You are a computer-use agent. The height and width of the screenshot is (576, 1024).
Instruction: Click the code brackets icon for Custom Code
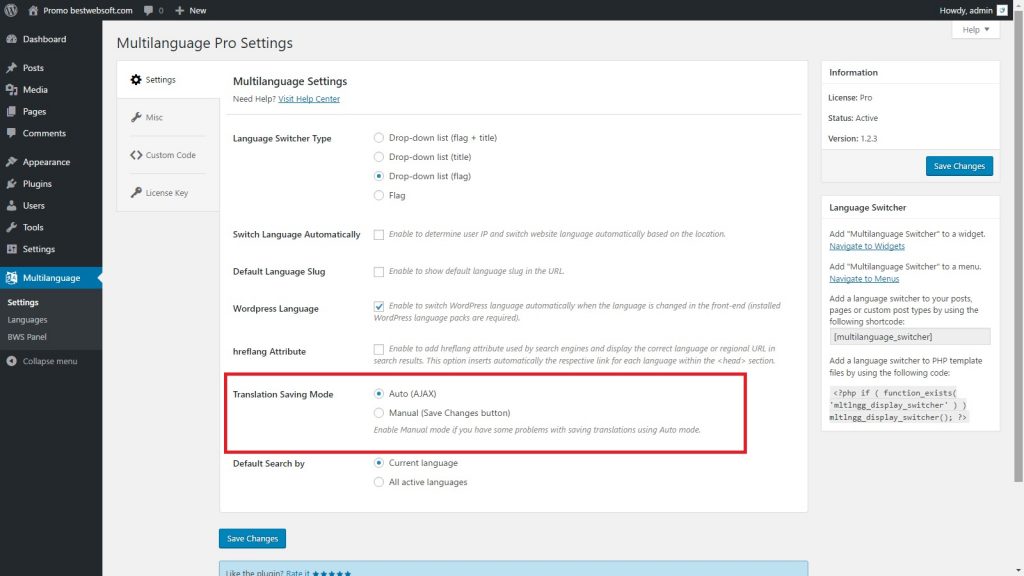(x=136, y=155)
